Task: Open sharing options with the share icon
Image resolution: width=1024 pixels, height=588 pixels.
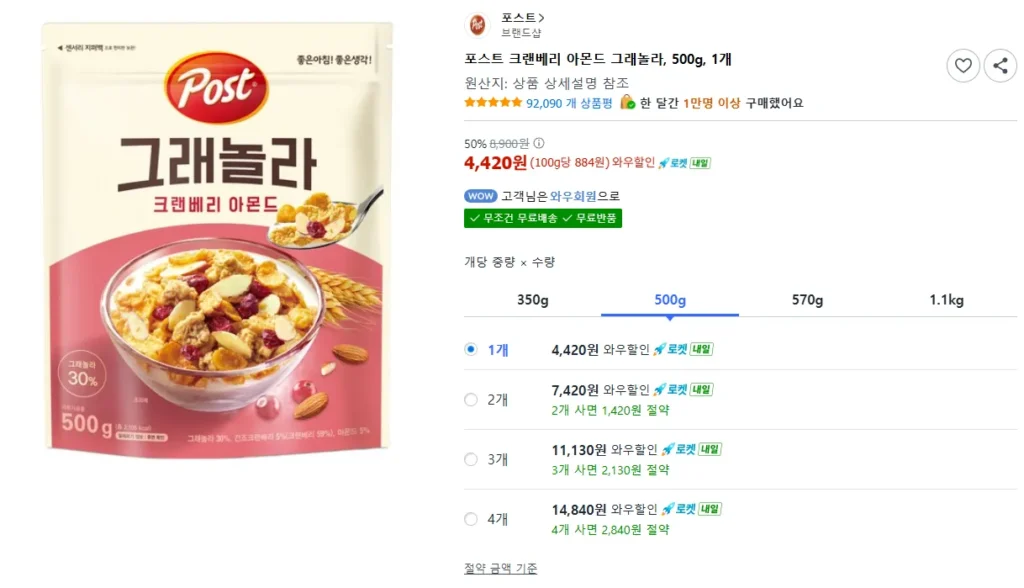Action: [1000, 65]
